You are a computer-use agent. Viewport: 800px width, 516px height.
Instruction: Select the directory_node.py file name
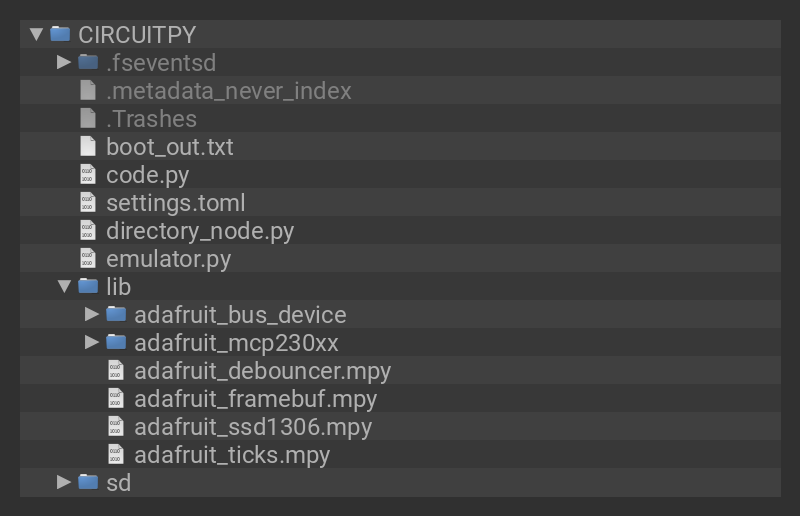(200, 231)
